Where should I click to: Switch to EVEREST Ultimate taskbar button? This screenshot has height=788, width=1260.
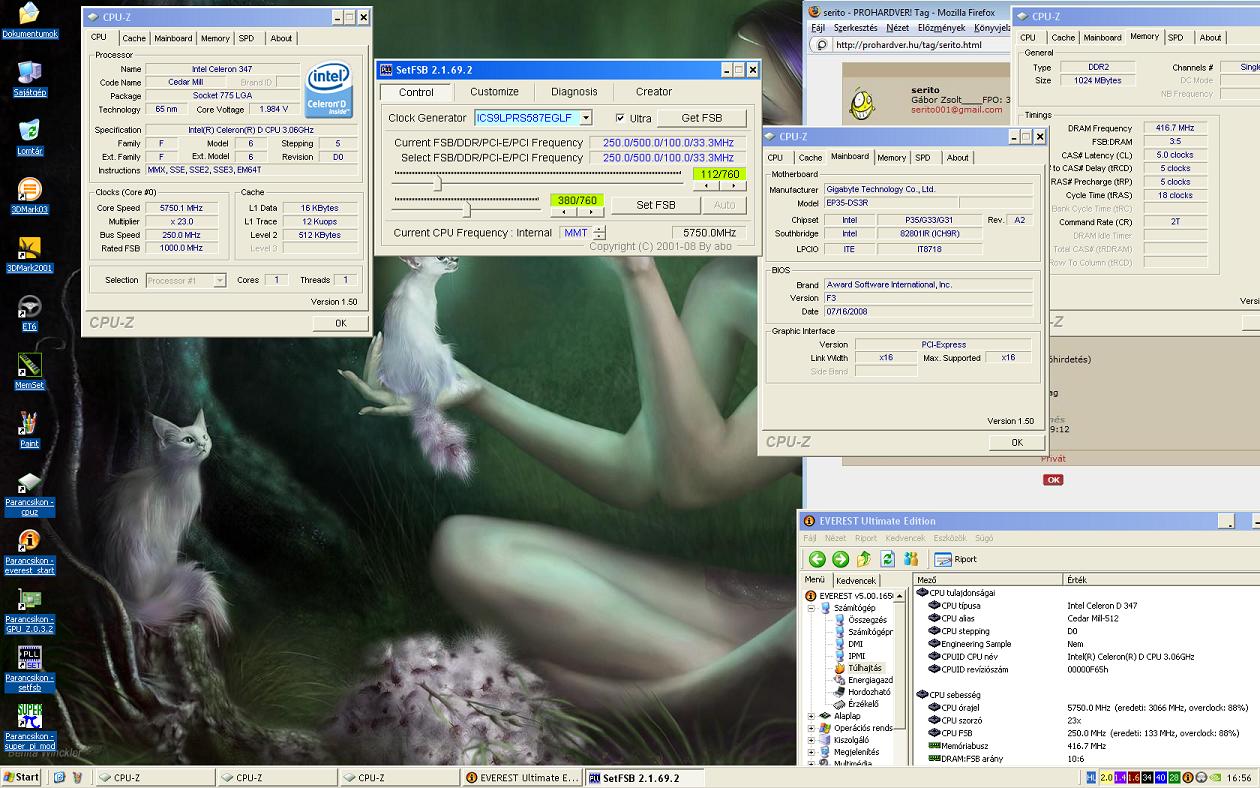522,777
